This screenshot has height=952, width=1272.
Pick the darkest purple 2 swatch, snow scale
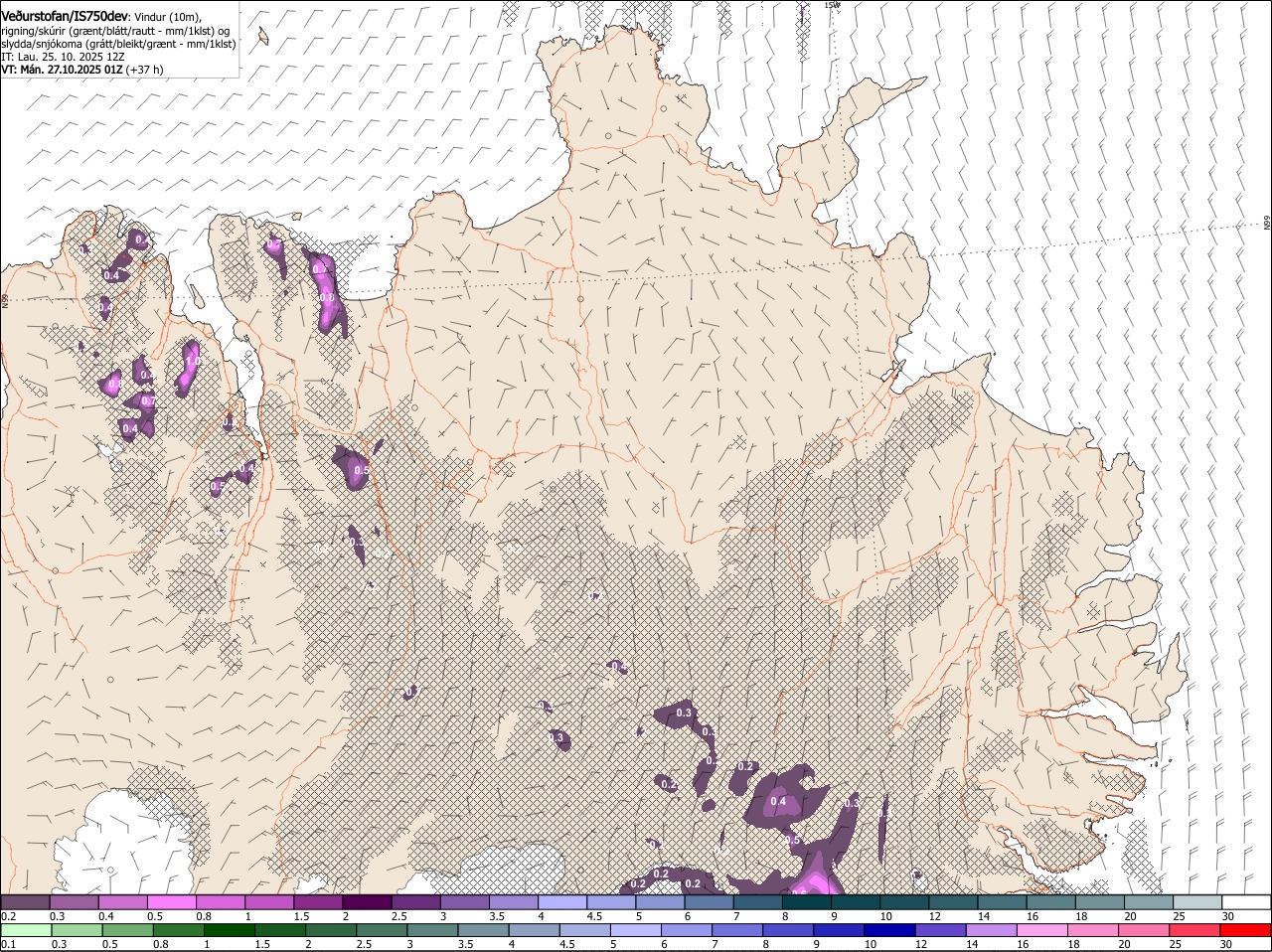[x=367, y=901]
